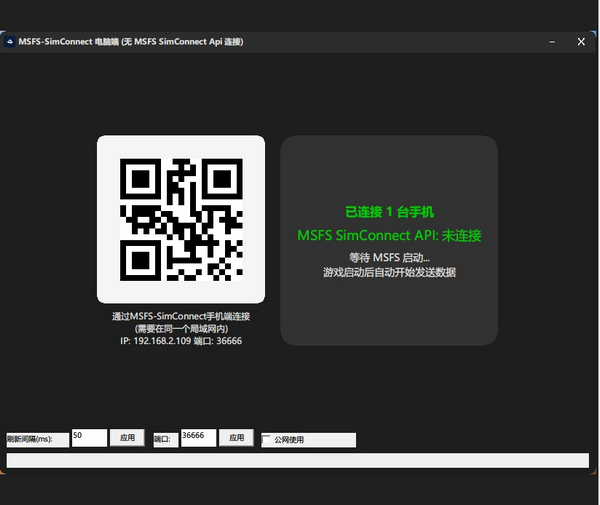Screen dimensions: 600x505
Task: Click the 已连接 1 台手机 status text
Action: [x=390, y=212]
